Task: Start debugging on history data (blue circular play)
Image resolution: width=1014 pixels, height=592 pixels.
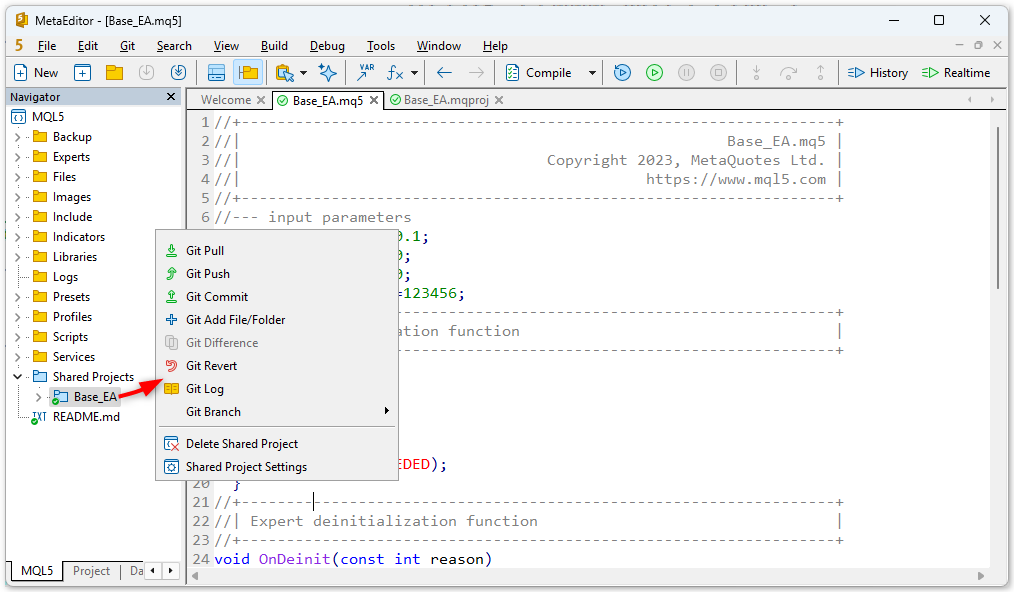Action: (622, 73)
